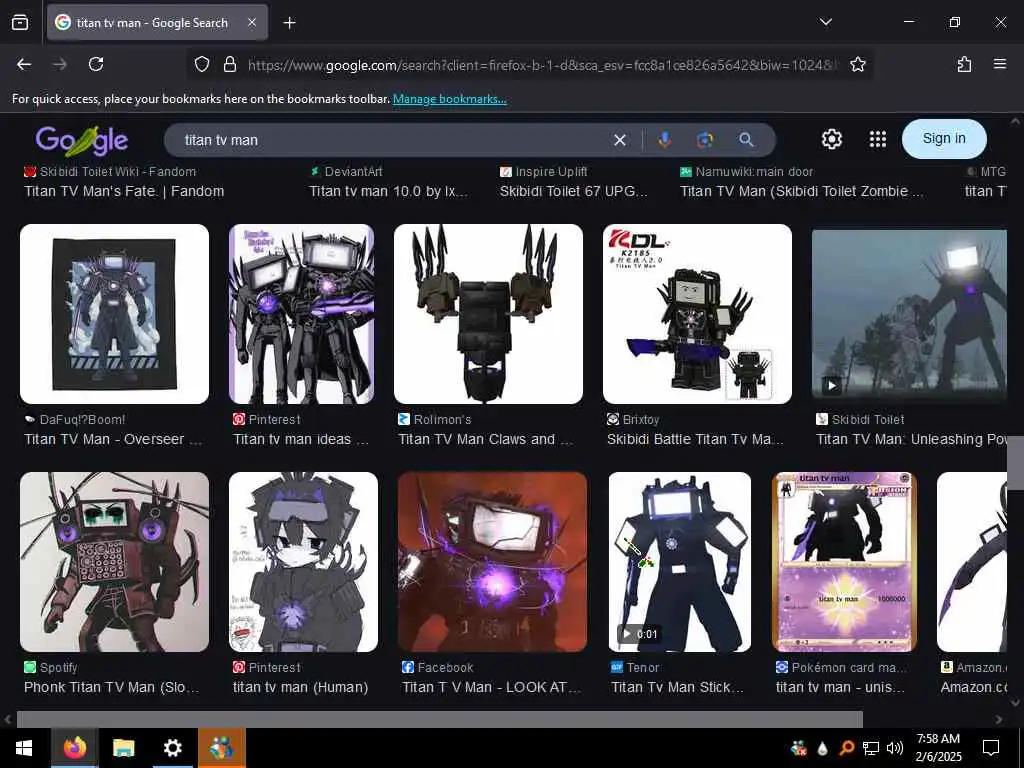1024x768 pixels.
Task: Open the volume speaker tray icon
Action: coord(895,748)
